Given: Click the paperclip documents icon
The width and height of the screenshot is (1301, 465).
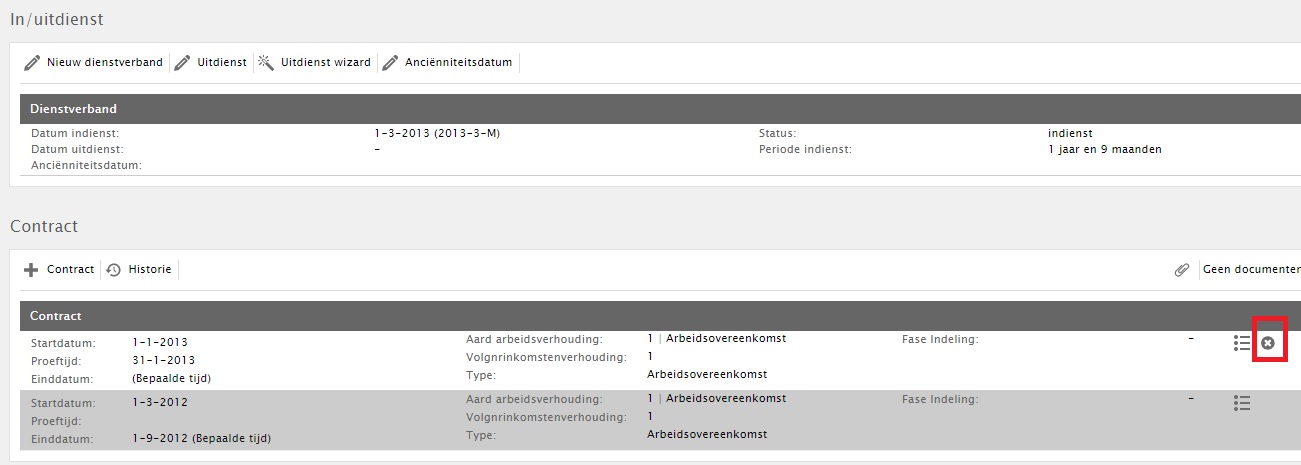Looking at the screenshot, I should pyautogui.click(x=1182, y=270).
